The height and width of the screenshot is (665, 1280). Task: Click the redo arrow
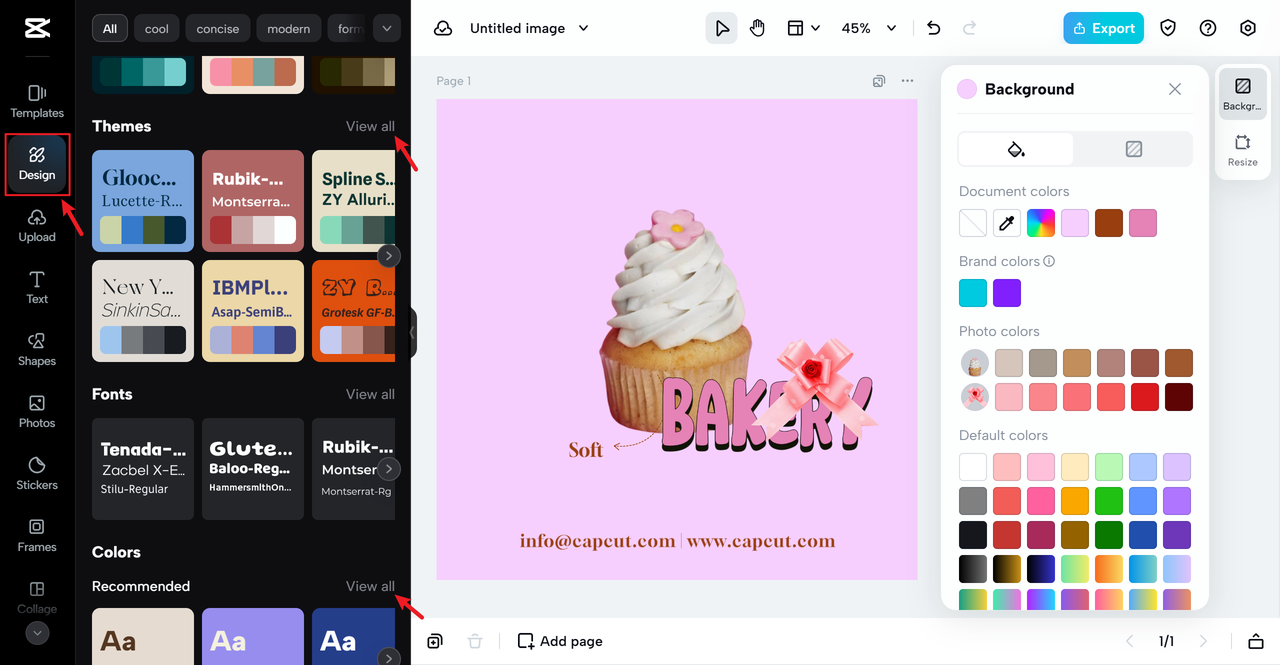point(969,28)
